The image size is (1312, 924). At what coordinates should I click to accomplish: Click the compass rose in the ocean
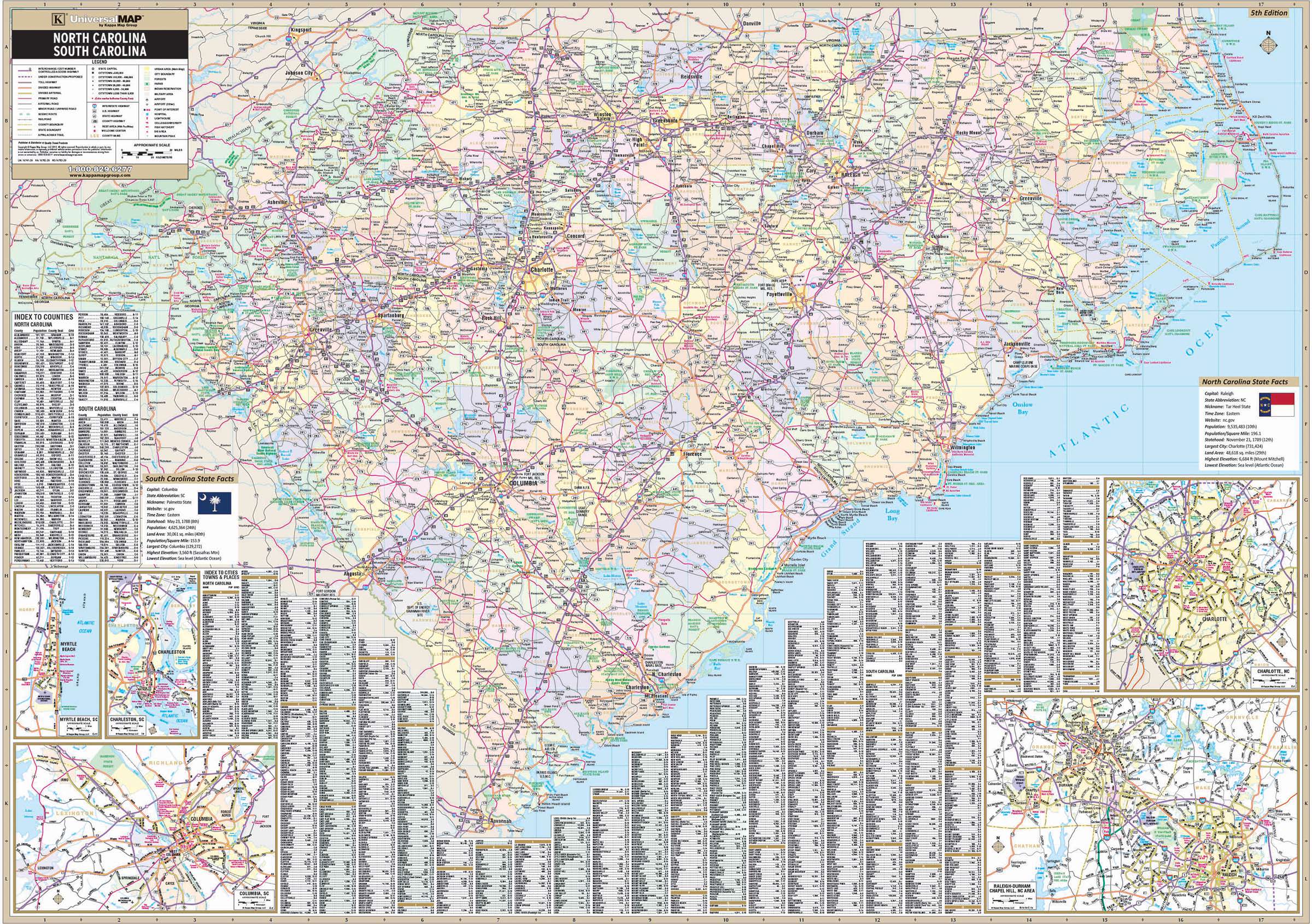[1268, 46]
